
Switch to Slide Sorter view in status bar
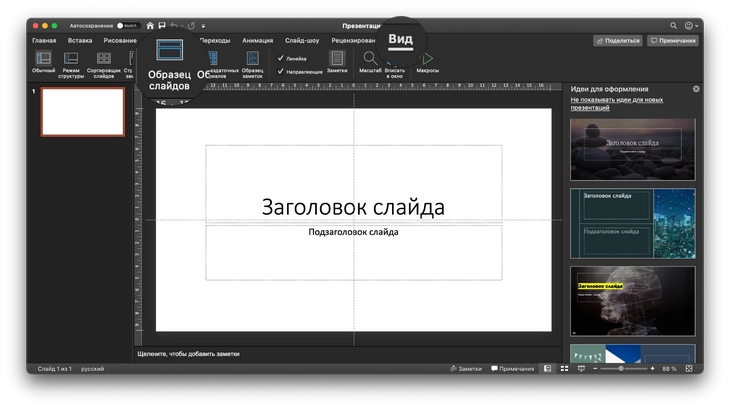[x=564, y=369]
